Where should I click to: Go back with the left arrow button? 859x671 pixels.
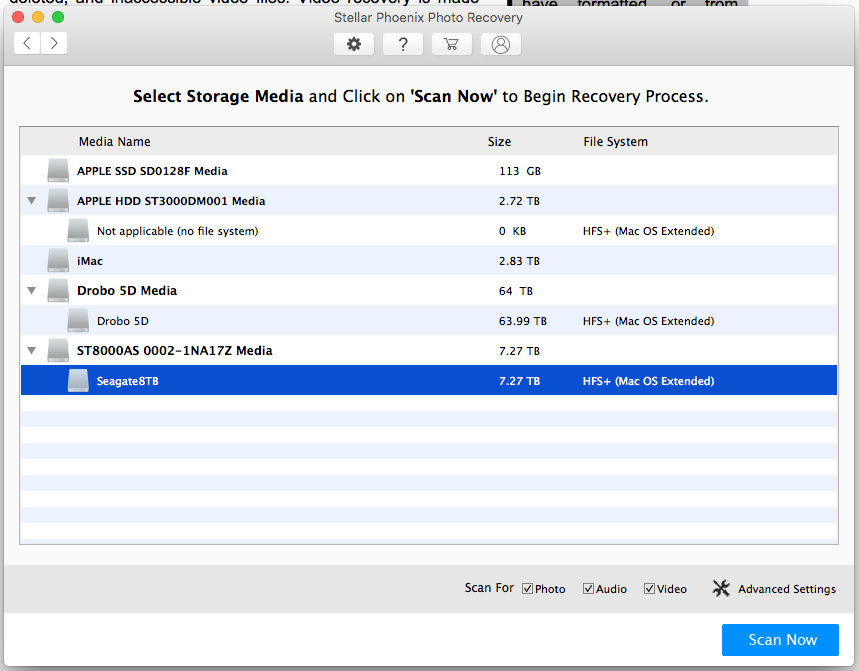(27, 43)
